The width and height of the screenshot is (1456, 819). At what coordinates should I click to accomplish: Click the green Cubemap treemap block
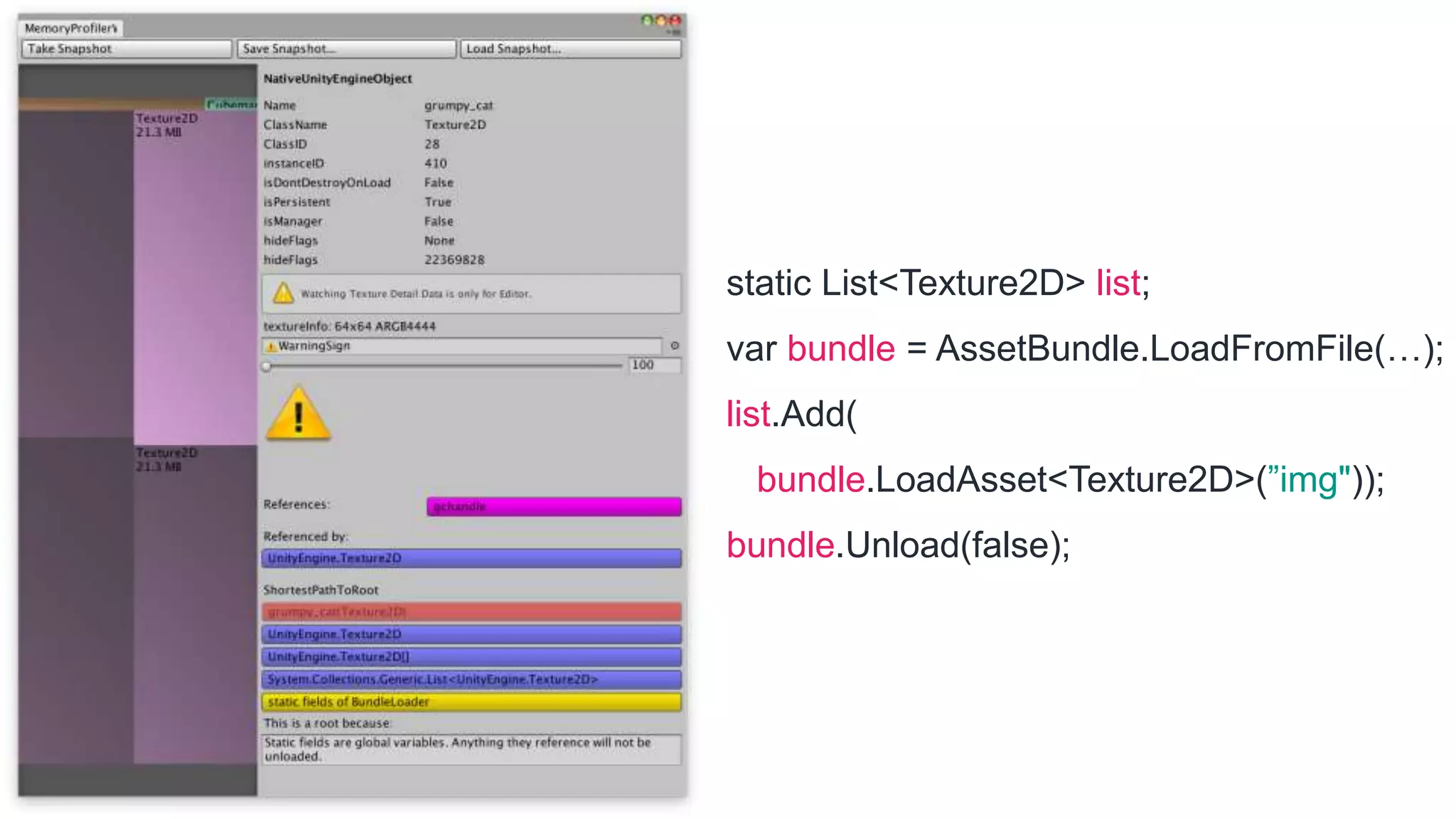tap(231, 104)
